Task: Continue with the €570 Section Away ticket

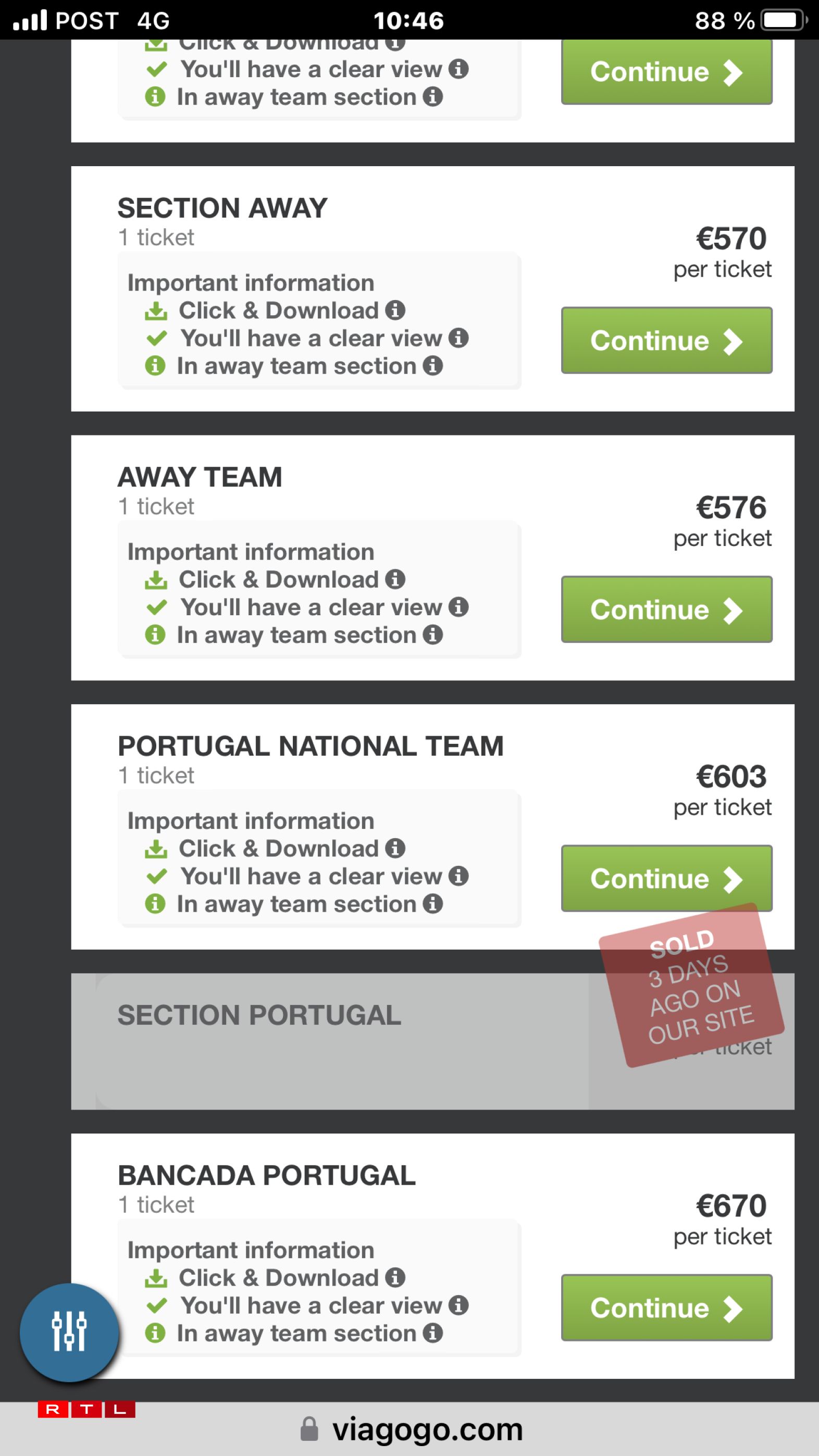Action: [666, 340]
